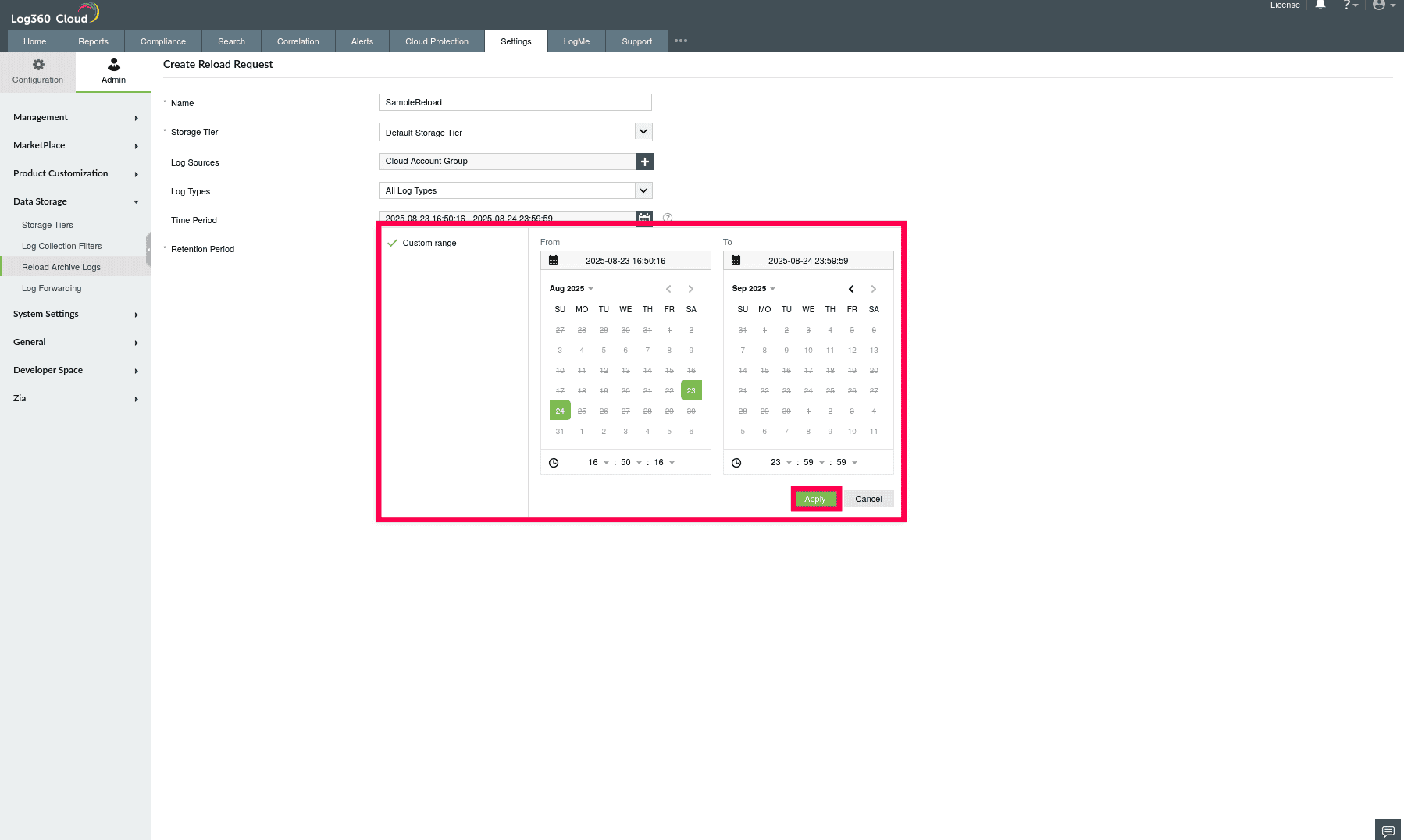1404x840 pixels.
Task: Open the To hour dropdown showing 23
Action: point(781,463)
